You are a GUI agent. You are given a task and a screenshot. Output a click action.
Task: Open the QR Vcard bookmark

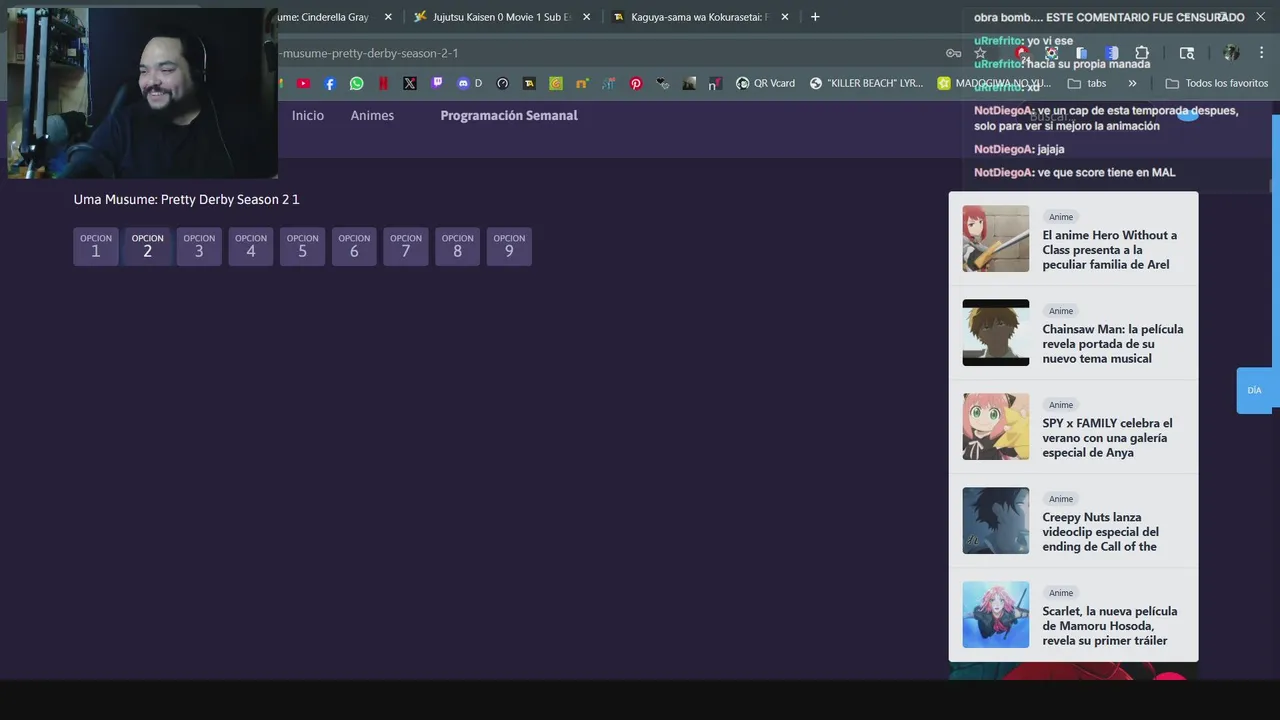pos(765,84)
